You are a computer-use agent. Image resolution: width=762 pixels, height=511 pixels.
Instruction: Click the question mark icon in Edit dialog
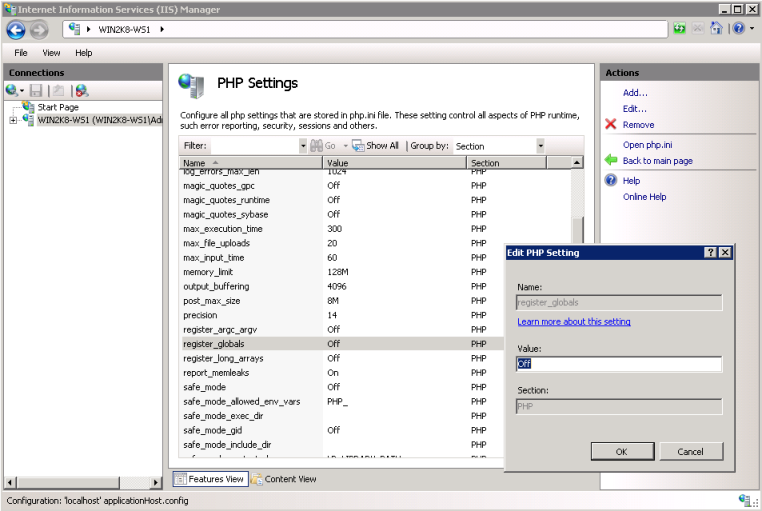[x=710, y=253]
